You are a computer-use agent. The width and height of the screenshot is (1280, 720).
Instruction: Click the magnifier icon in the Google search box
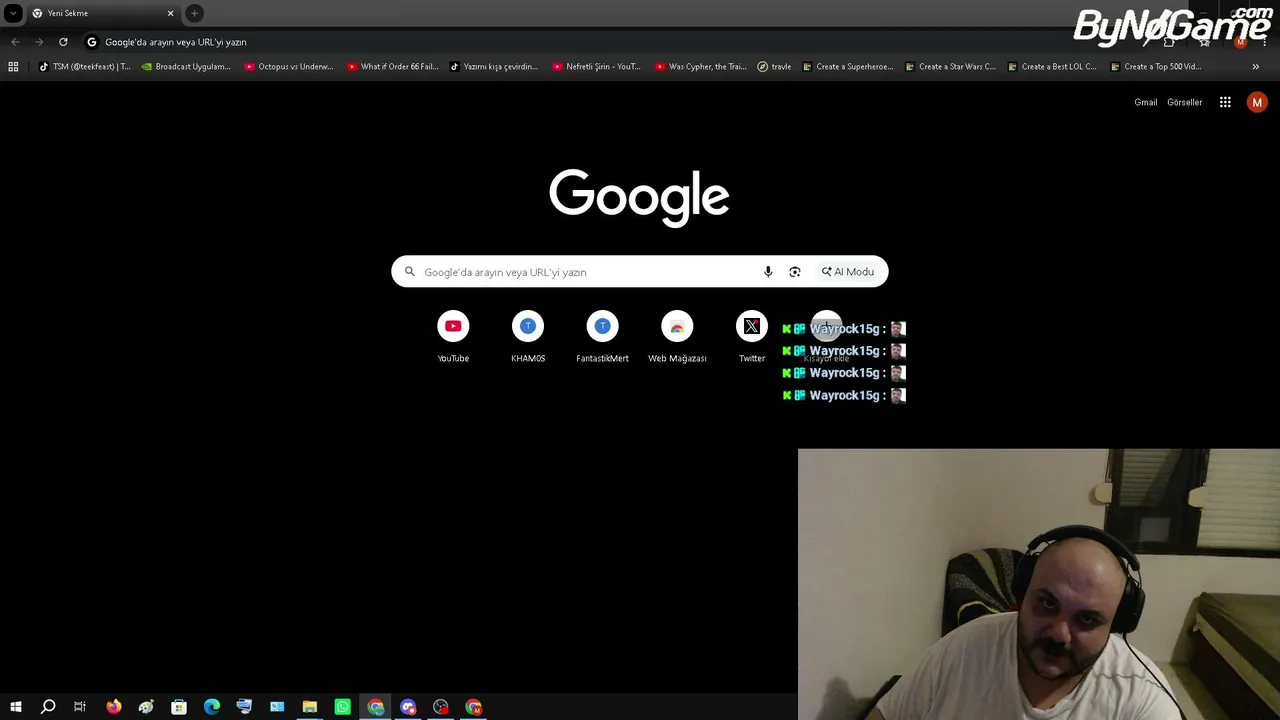pos(409,272)
